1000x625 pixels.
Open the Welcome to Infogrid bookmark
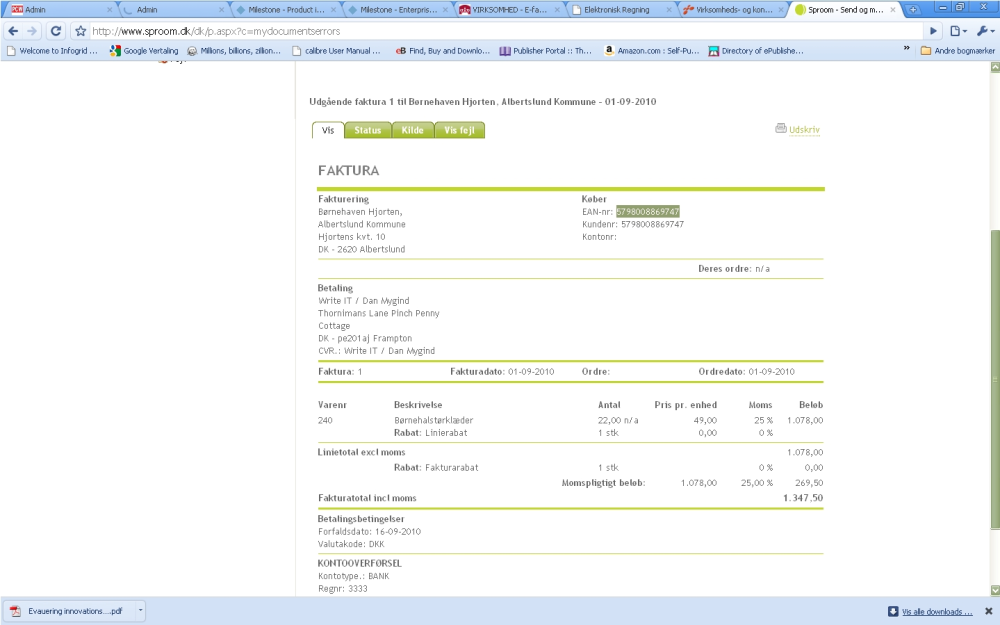(52, 50)
